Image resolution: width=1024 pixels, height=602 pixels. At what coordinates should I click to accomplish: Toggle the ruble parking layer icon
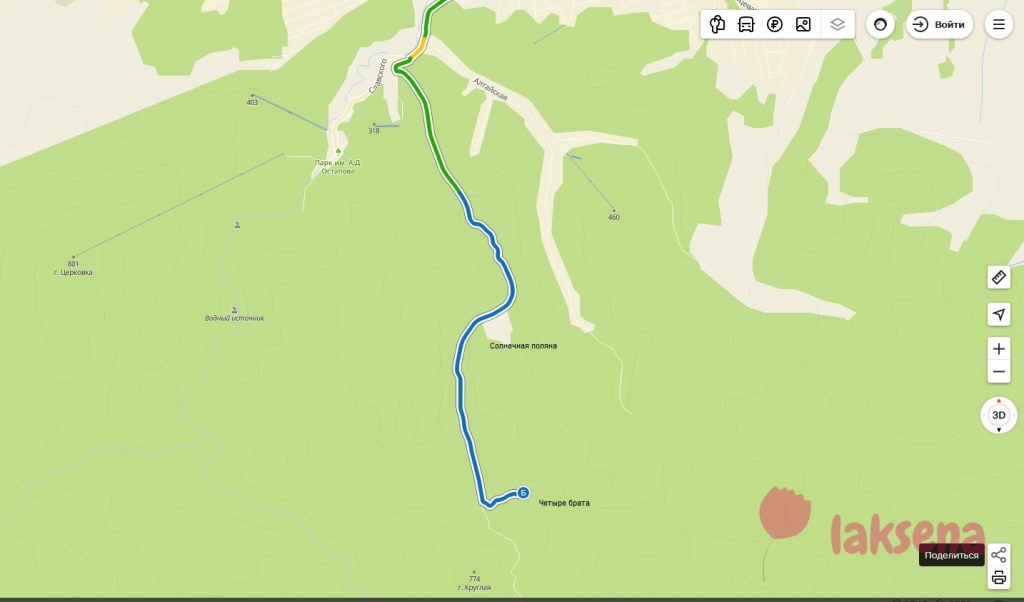pos(775,25)
